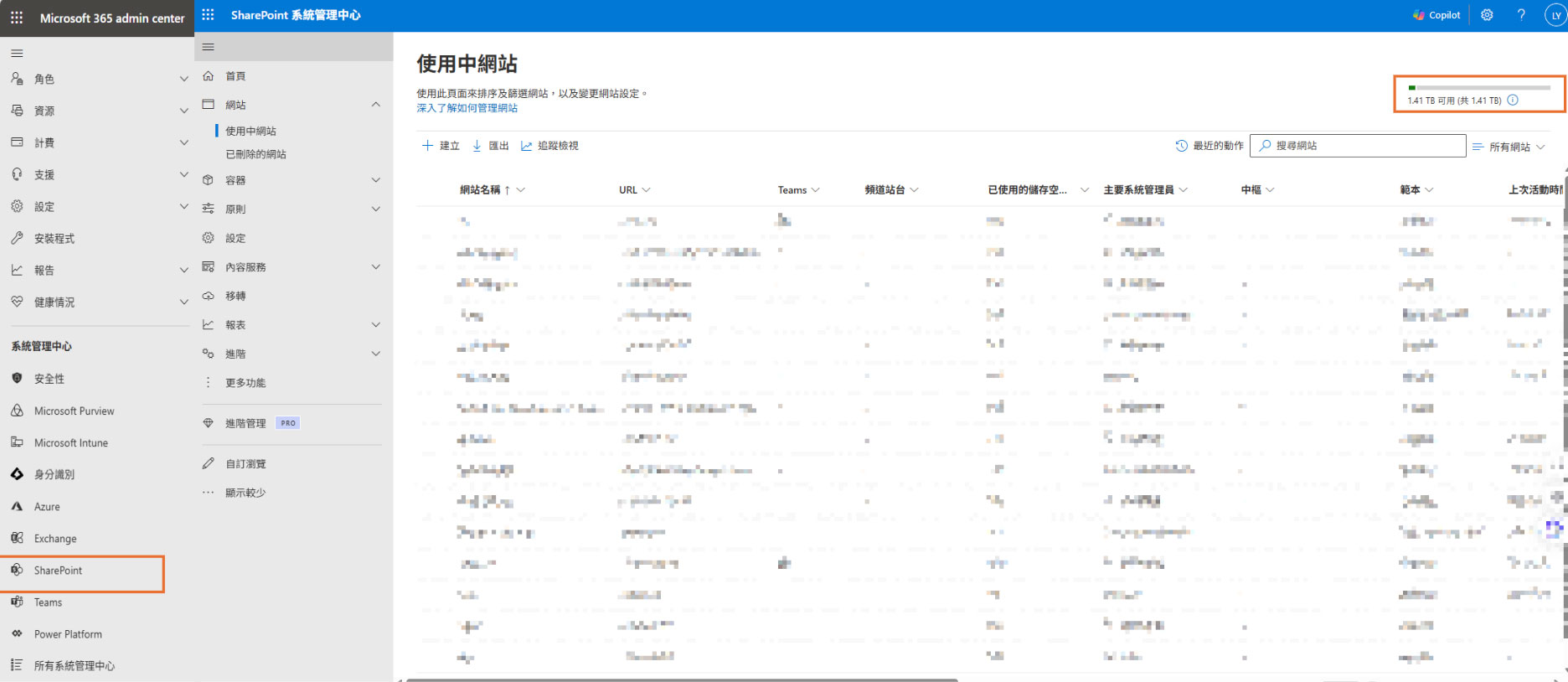Click the 使用中網站 page heading
Image resolution: width=1568 pixels, height=682 pixels.
(x=467, y=64)
